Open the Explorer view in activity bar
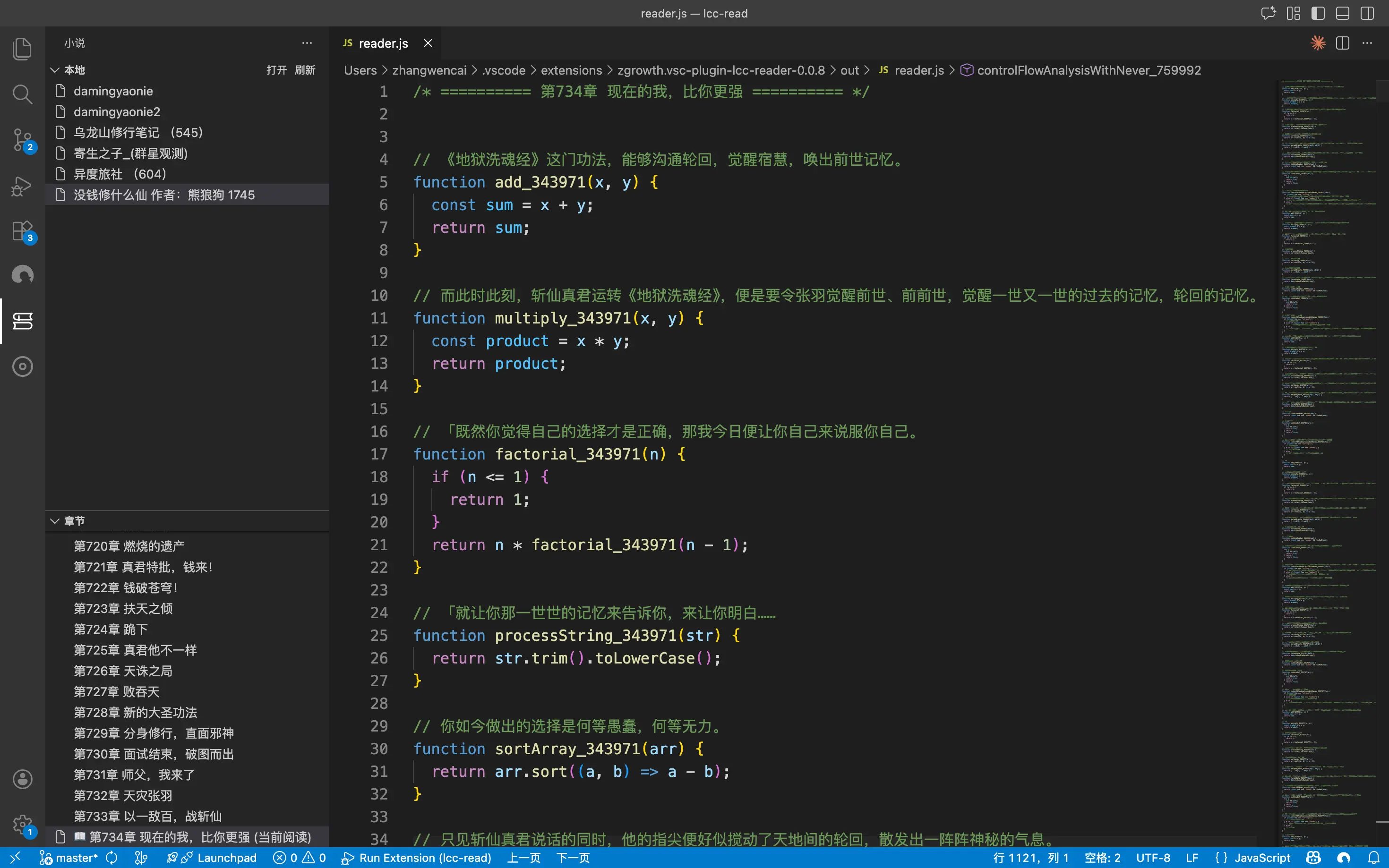 tap(22, 49)
